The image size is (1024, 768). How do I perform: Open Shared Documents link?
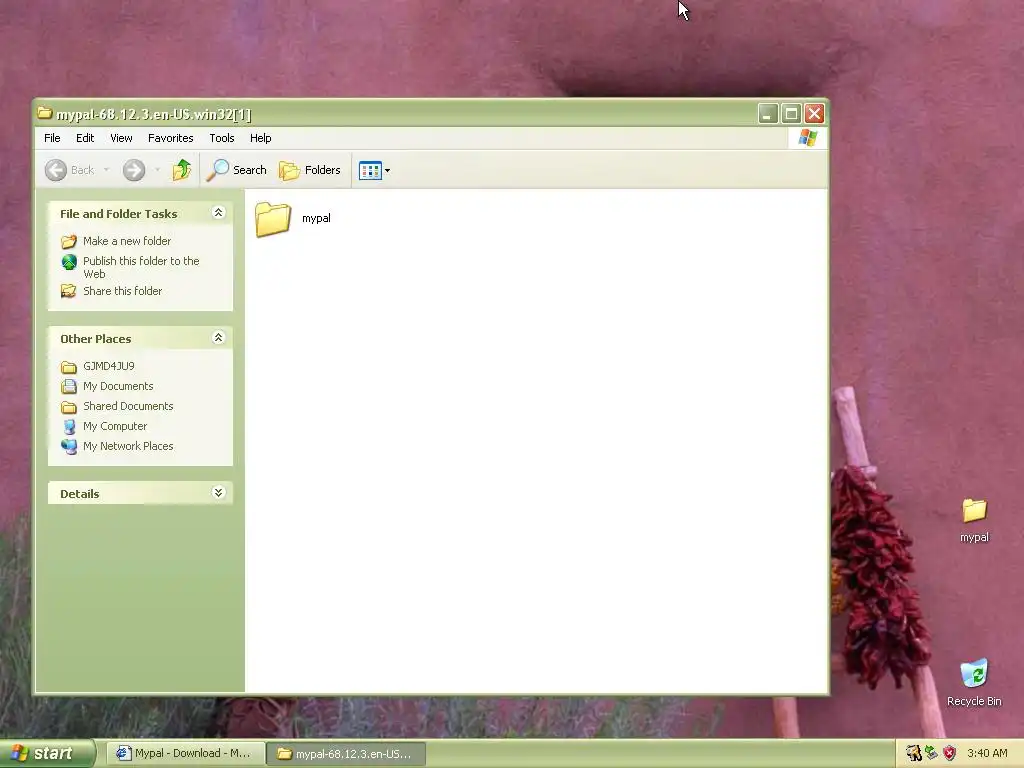pyautogui.click(x=128, y=406)
